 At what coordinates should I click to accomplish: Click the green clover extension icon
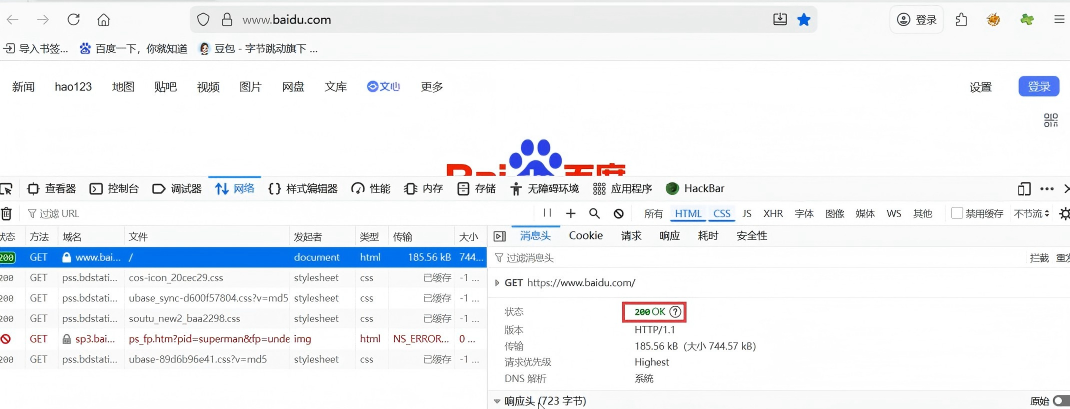pyautogui.click(x=1026, y=20)
